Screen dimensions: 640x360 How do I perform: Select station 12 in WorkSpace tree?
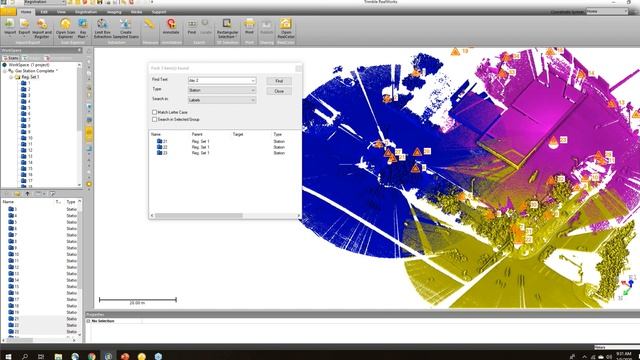point(27,150)
